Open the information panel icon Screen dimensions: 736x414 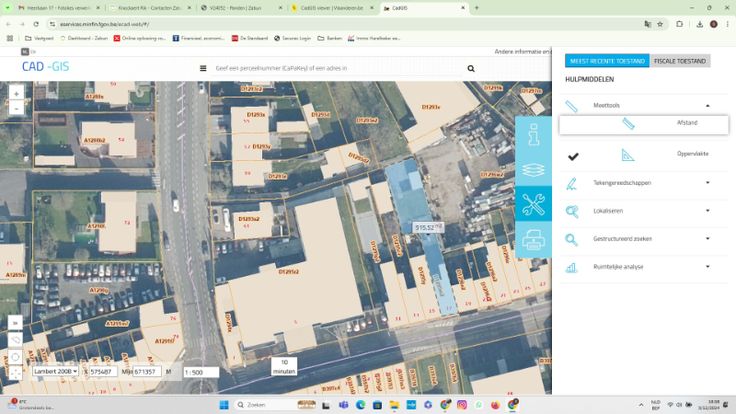click(533, 135)
